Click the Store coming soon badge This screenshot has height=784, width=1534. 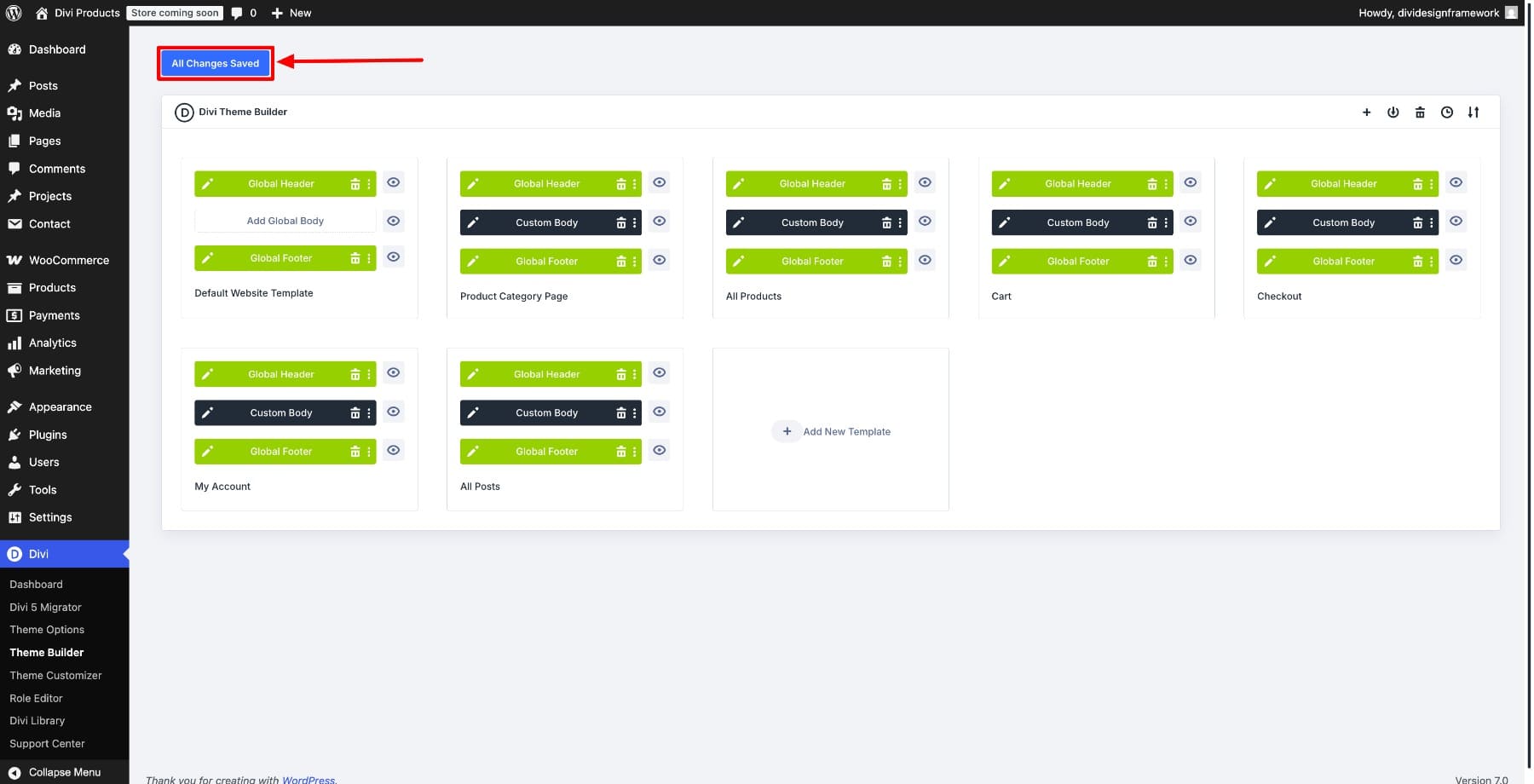pyautogui.click(x=175, y=13)
